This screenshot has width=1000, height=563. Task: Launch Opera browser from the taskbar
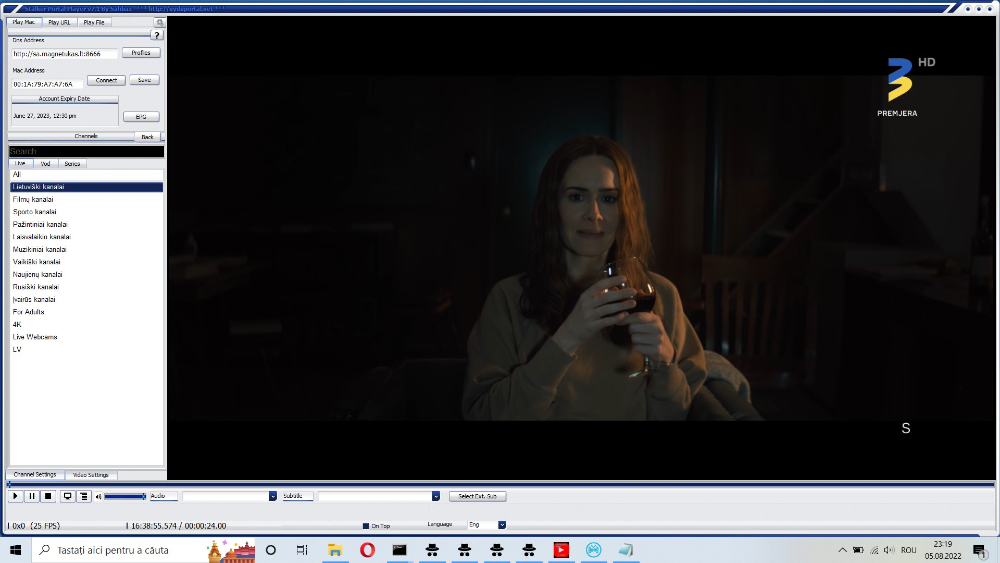tap(367, 550)
